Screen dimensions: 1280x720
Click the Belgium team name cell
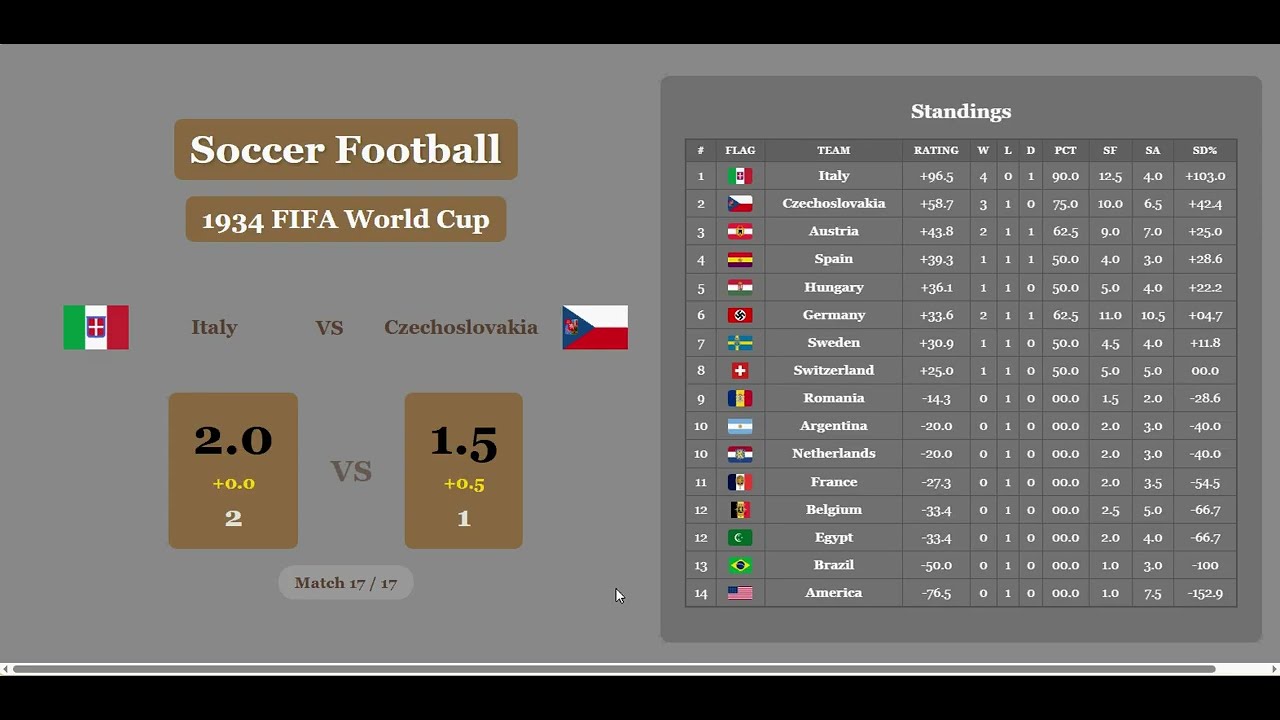coord(833,510)
